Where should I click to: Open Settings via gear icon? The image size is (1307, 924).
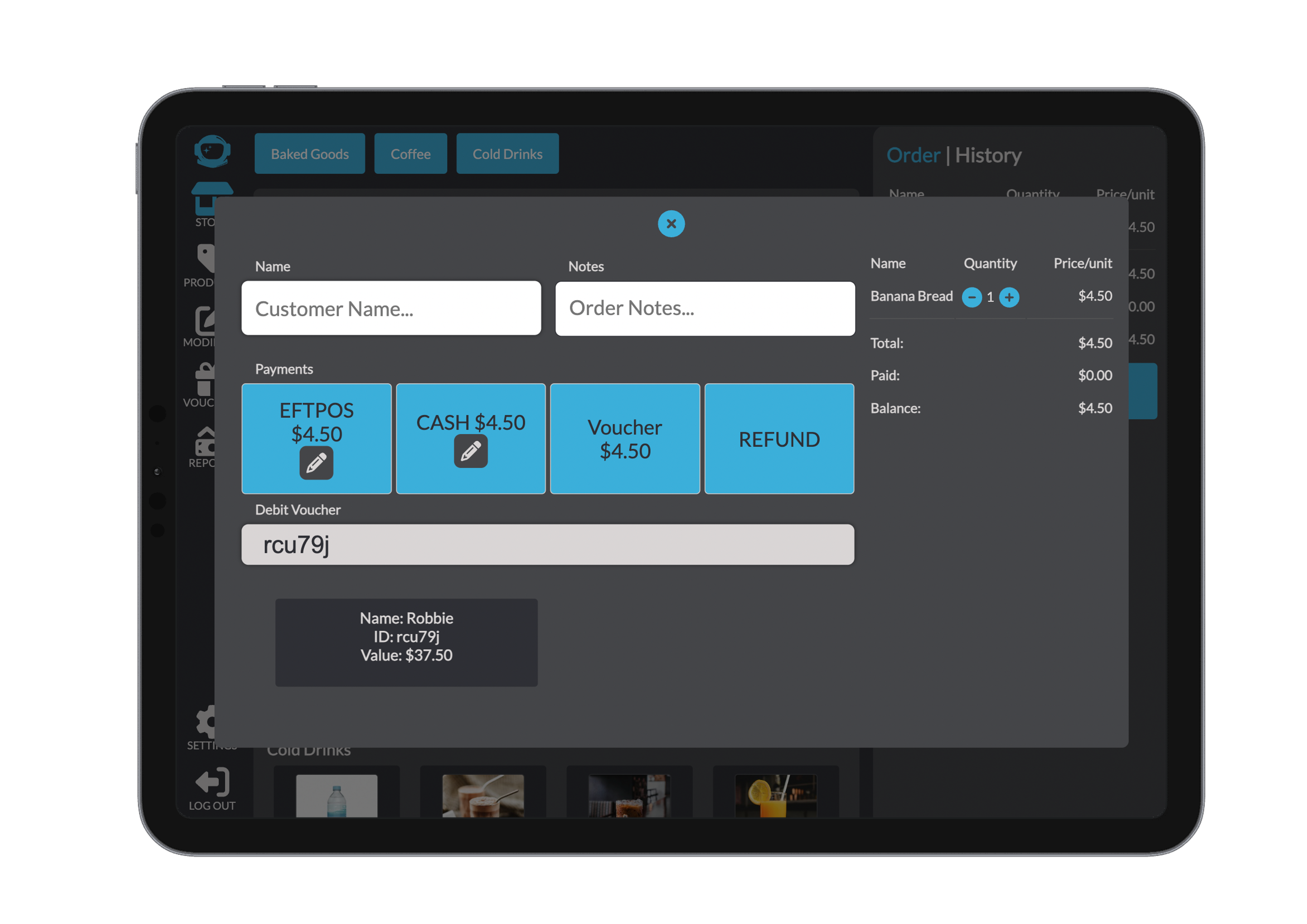(x=205, y=721)
